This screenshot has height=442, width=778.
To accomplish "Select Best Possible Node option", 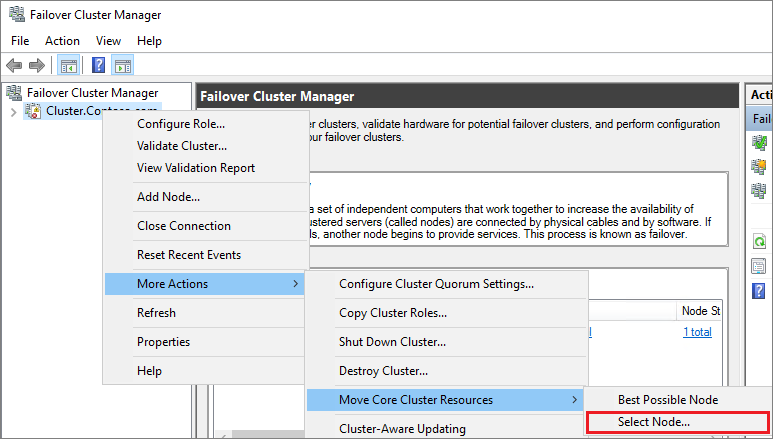I will click(x=668, y=400).
